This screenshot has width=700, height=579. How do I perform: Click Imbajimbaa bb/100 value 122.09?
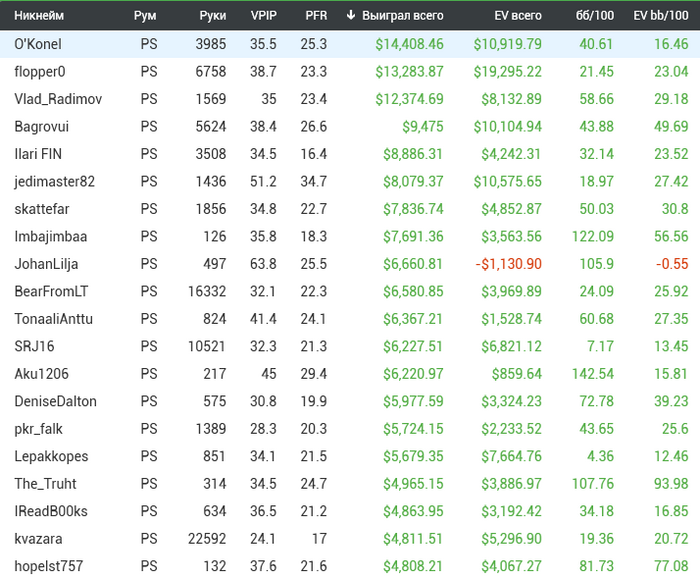593,237
